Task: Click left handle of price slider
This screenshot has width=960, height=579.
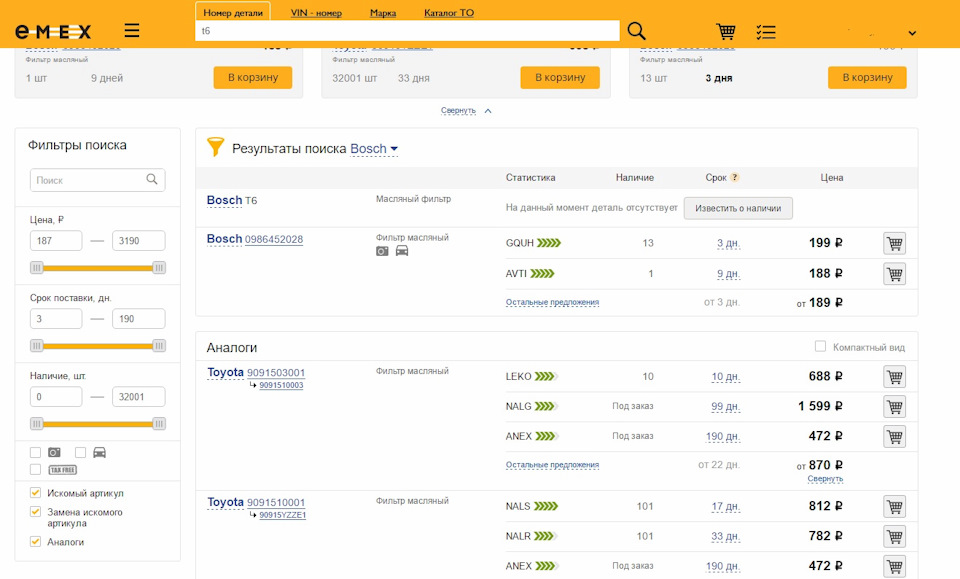Action: click(x=37, y=267)
